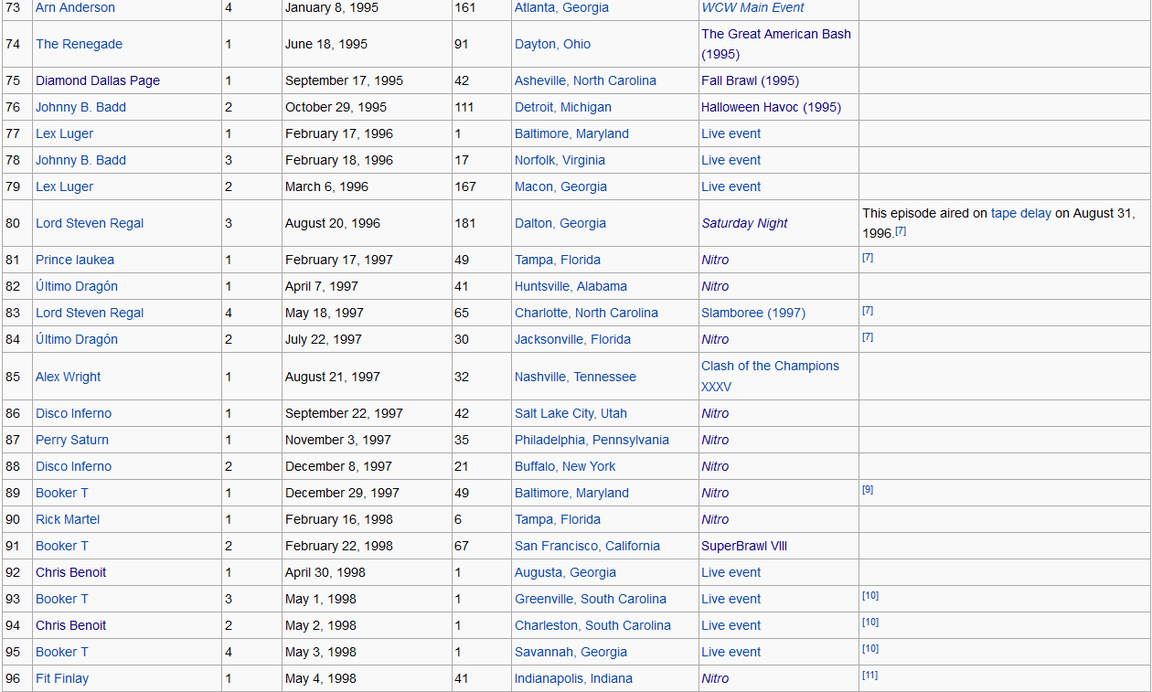Click the Macon, Georgia link

tap(561, 187)
